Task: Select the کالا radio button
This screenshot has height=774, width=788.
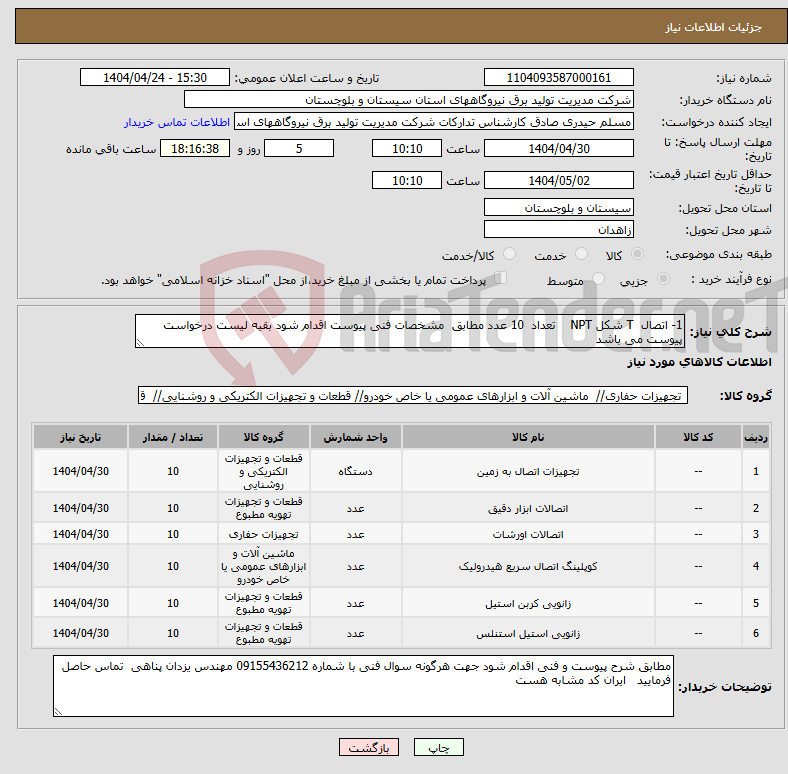Action: (637, 254)
